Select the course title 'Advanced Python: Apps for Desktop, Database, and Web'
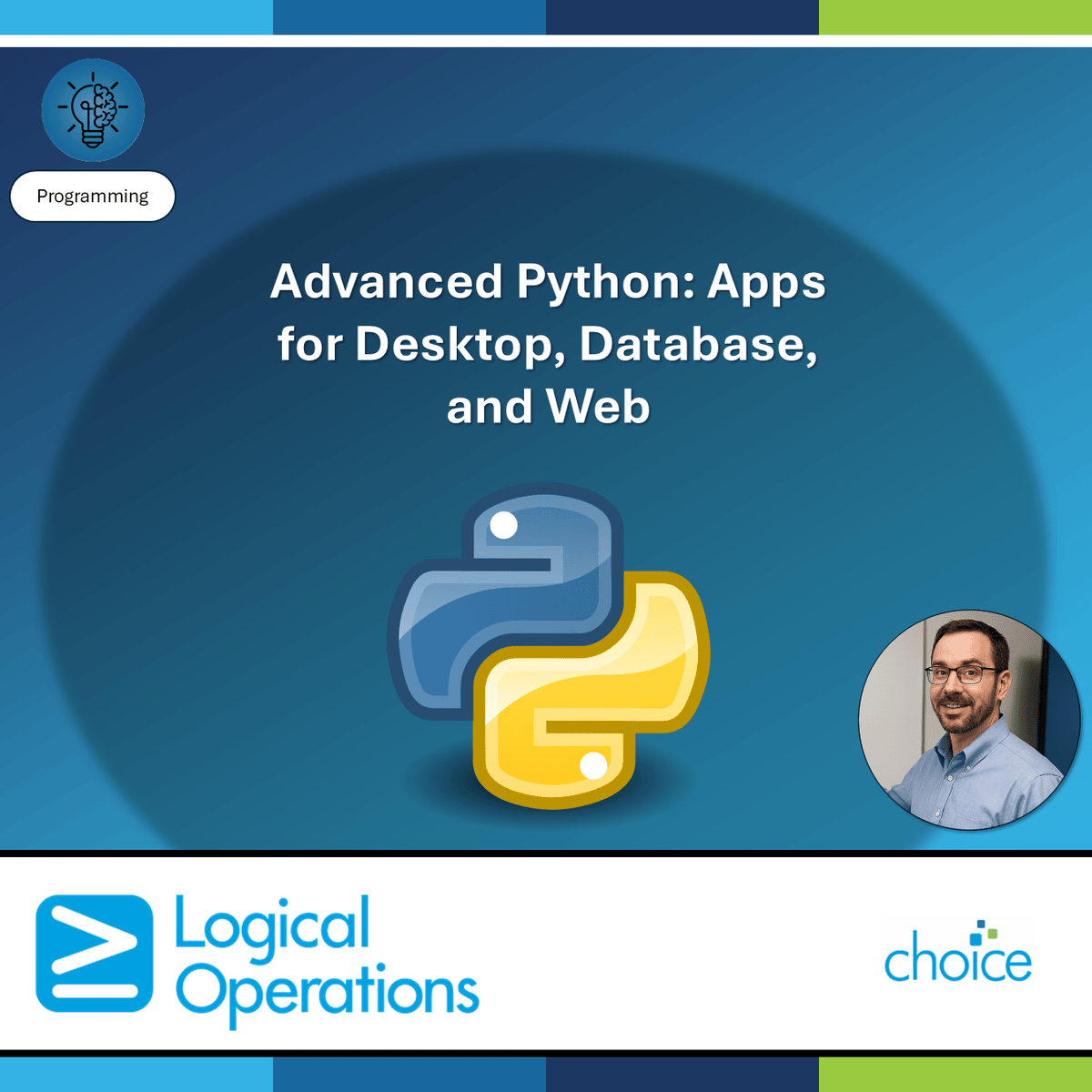 548,344
